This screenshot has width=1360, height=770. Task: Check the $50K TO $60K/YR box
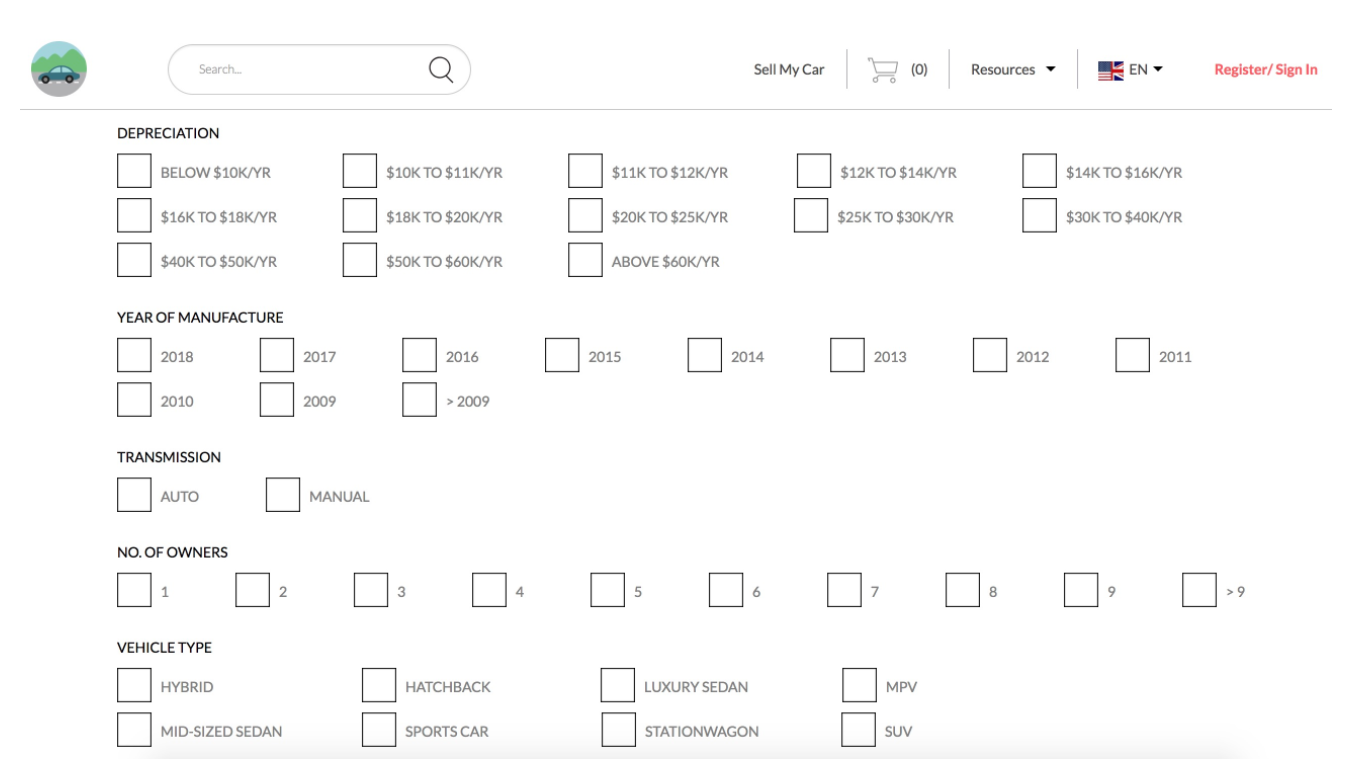pos(360,260)
